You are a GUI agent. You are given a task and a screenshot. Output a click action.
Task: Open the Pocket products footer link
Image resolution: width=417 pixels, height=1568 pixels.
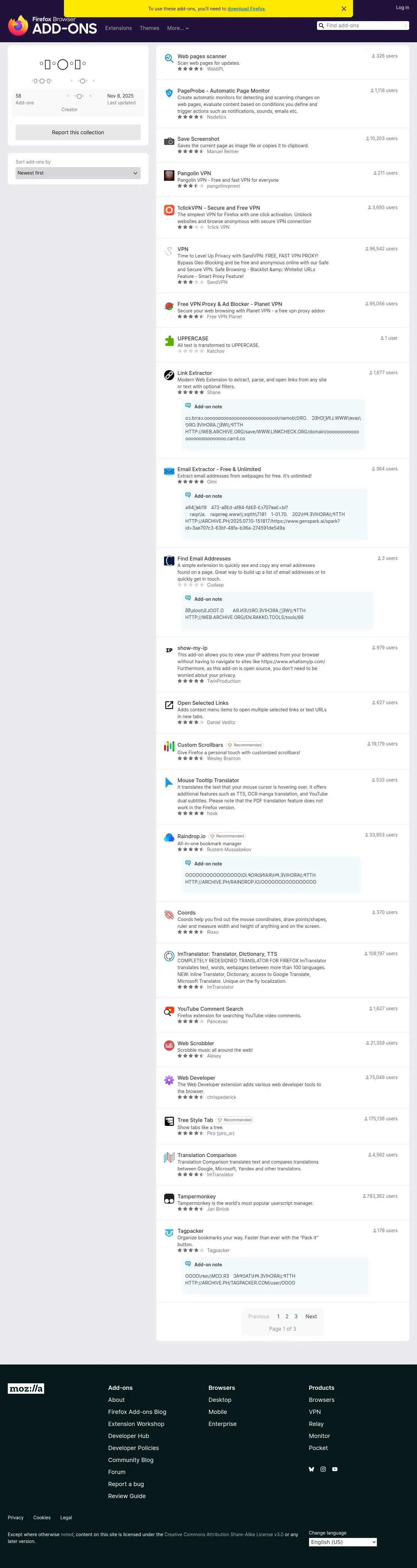[x=318, y=1448]
